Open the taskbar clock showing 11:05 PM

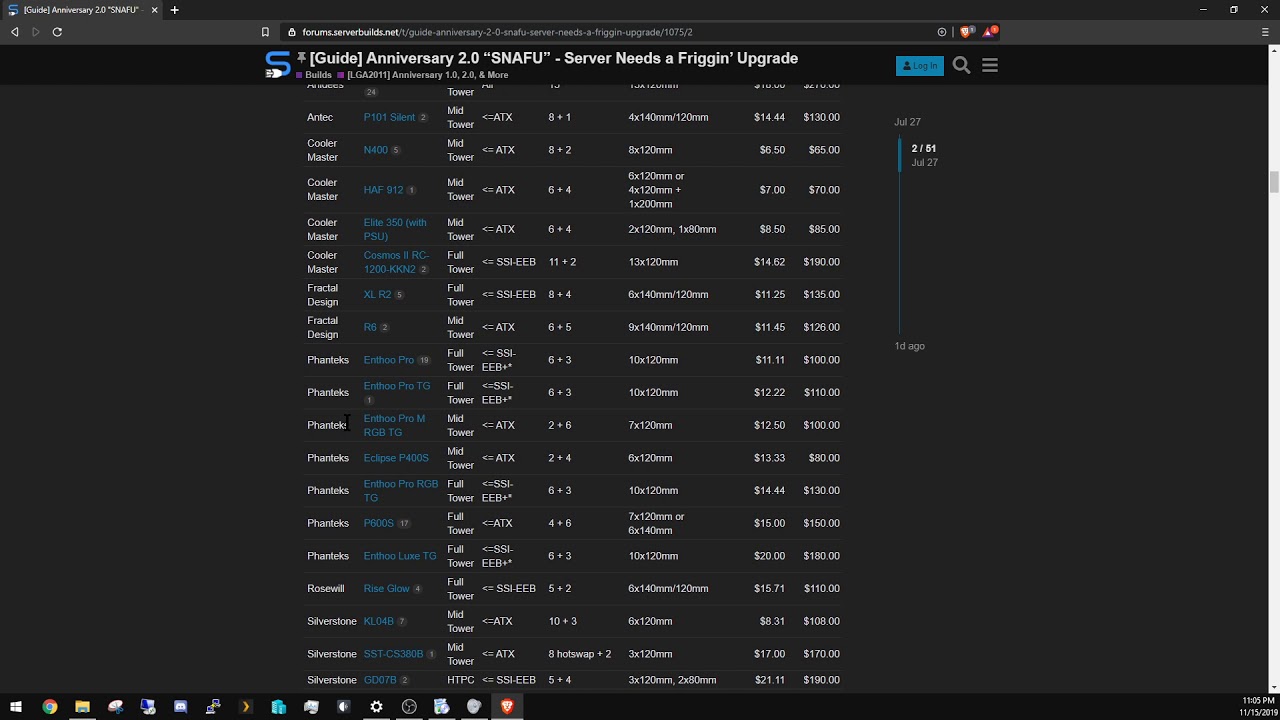pos(1258,706)
